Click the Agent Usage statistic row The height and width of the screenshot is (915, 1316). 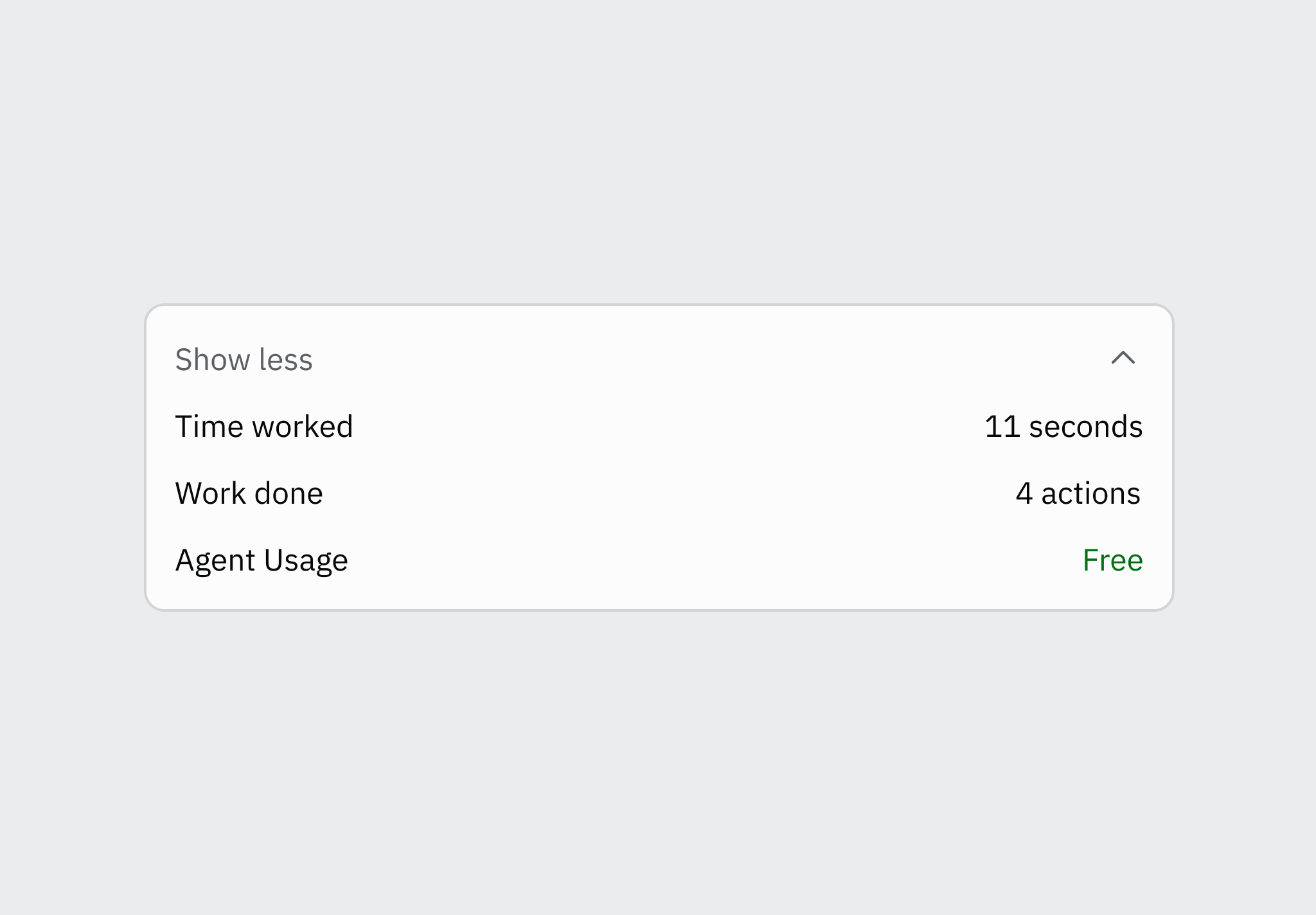point(658,560)
